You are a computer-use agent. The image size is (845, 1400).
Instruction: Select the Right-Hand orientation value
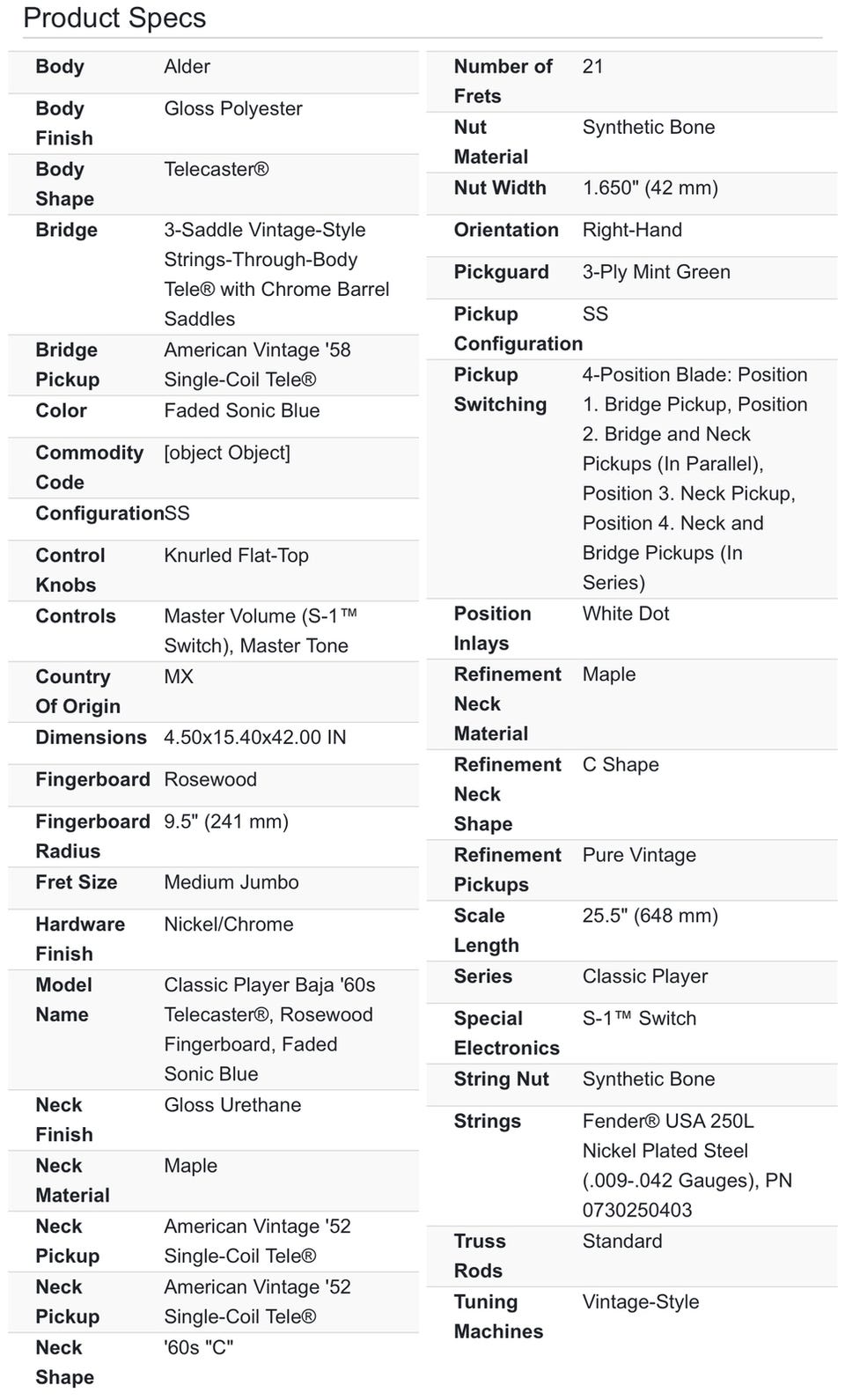click(x=632, y=231)
